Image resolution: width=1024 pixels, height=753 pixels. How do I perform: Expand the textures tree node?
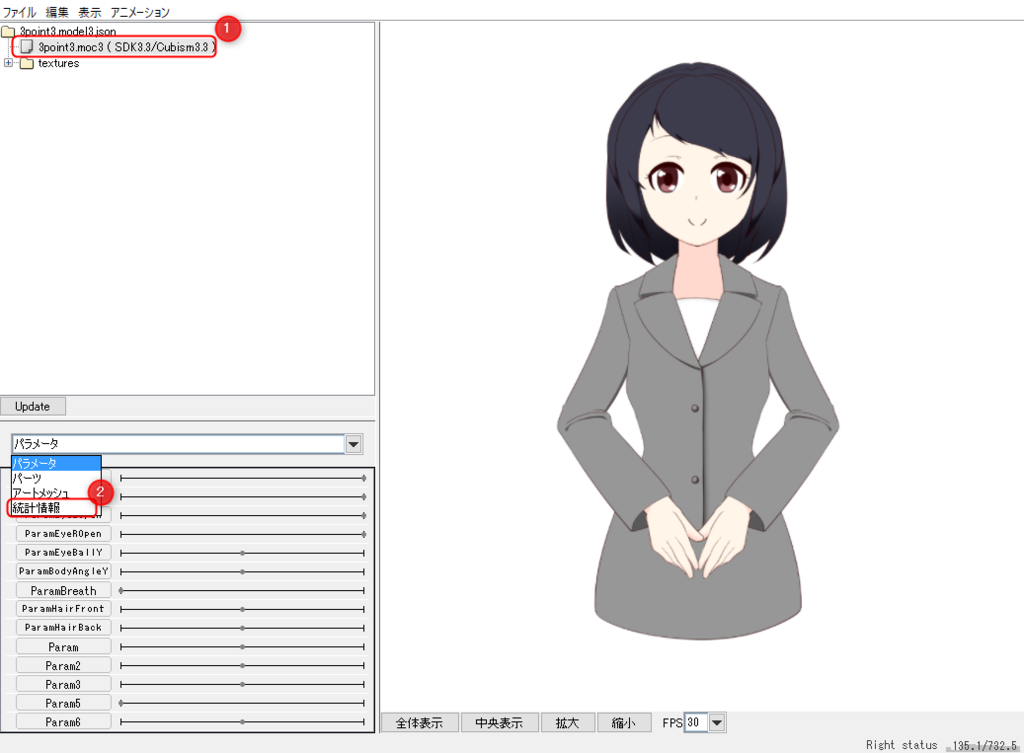[8, 63]
